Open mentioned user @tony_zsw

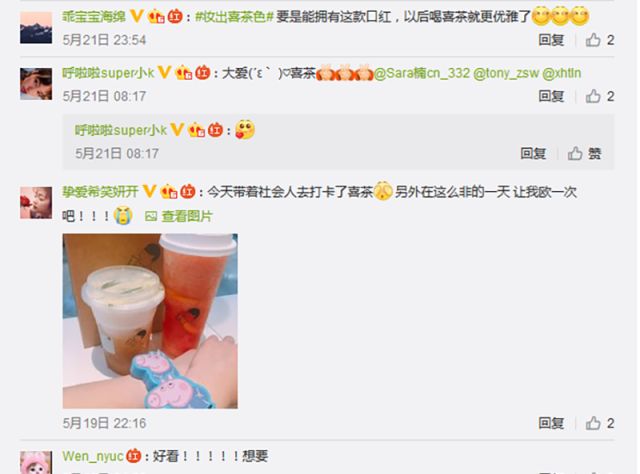click(x=506, y=73)
